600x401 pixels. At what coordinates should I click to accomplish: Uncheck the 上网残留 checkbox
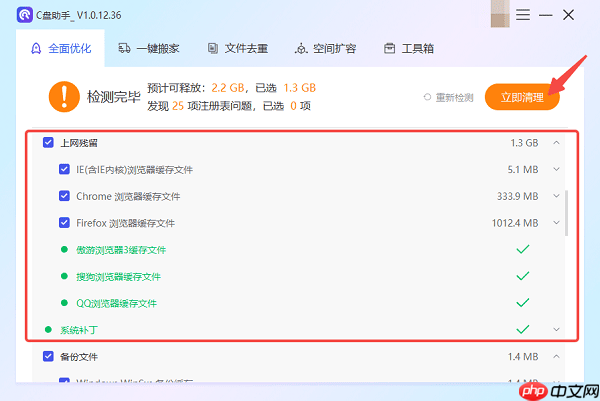click(x=48, y=143)
